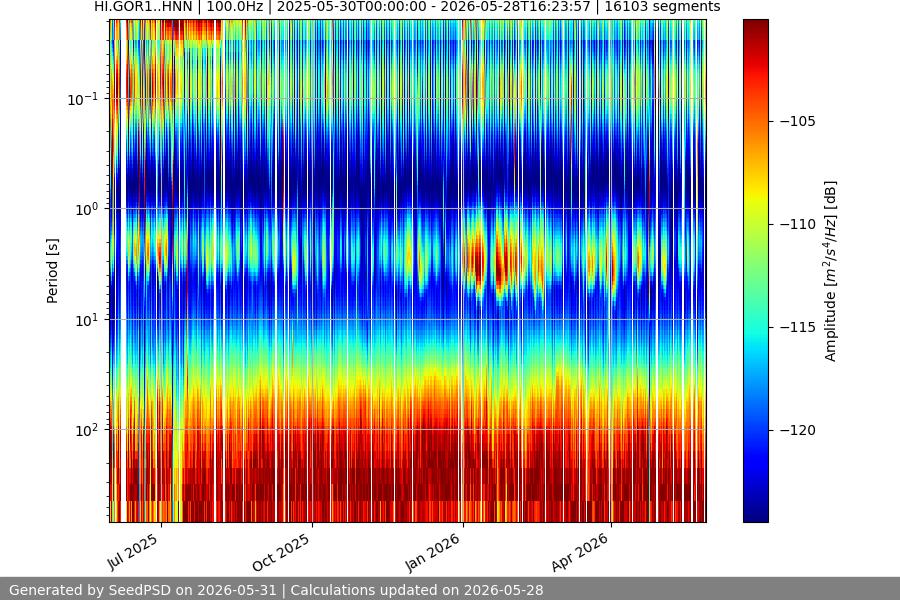The height and width of the screenshot is (600, 900).
Task: Select the Jul 2025 axis label
Action: 133,551
